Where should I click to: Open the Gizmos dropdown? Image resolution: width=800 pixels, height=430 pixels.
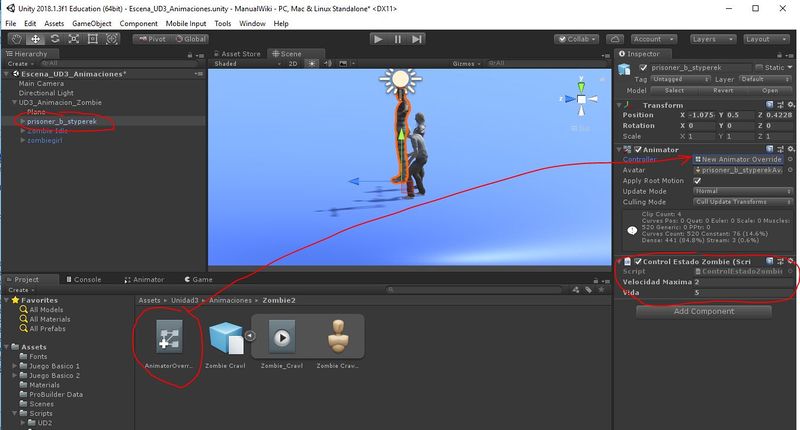click(x=466, y=64)
